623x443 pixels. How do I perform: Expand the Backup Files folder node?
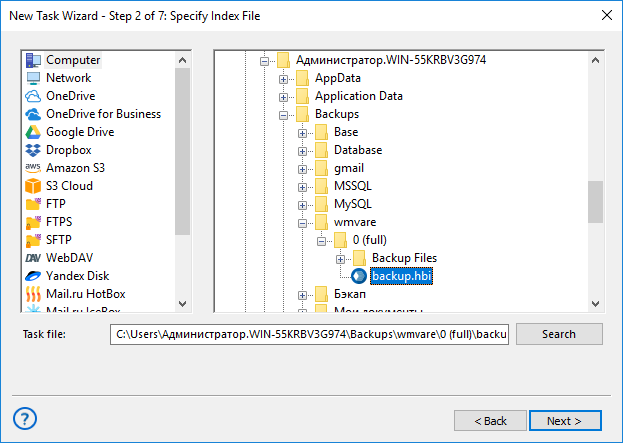(341, 259)
